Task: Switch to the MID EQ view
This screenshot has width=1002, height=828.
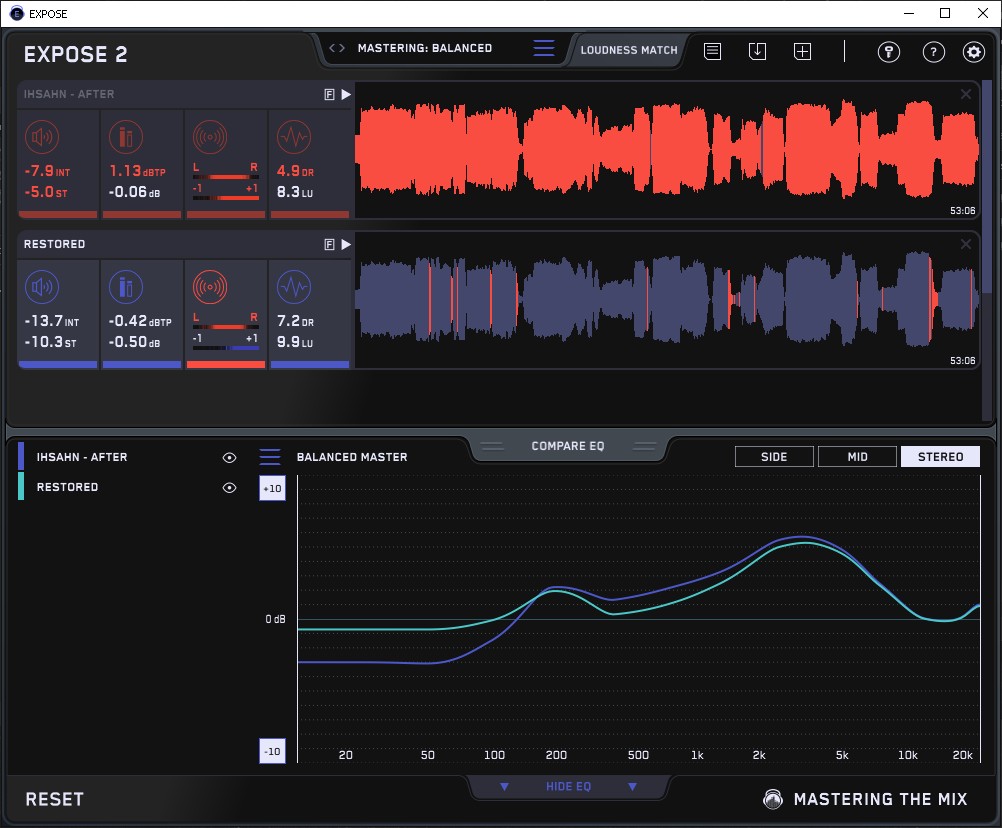Action: pyautogui.click(x=857, y=457)
